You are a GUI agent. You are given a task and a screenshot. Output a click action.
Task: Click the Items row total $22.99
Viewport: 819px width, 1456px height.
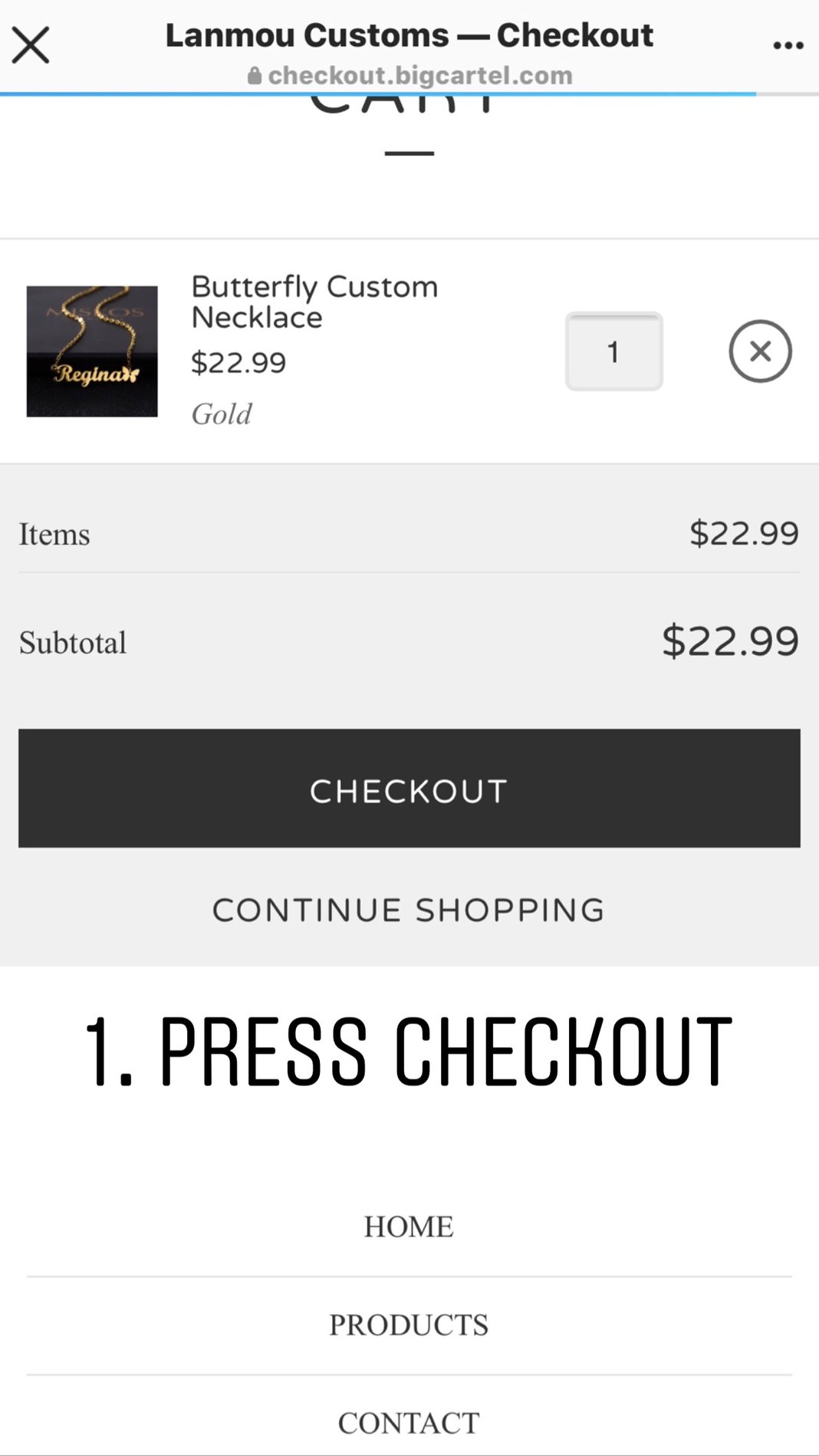click(744, 533)
